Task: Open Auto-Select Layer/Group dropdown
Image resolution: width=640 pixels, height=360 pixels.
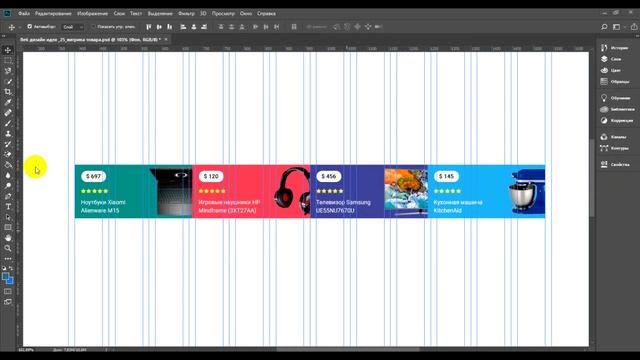Action: click(73, 27)
